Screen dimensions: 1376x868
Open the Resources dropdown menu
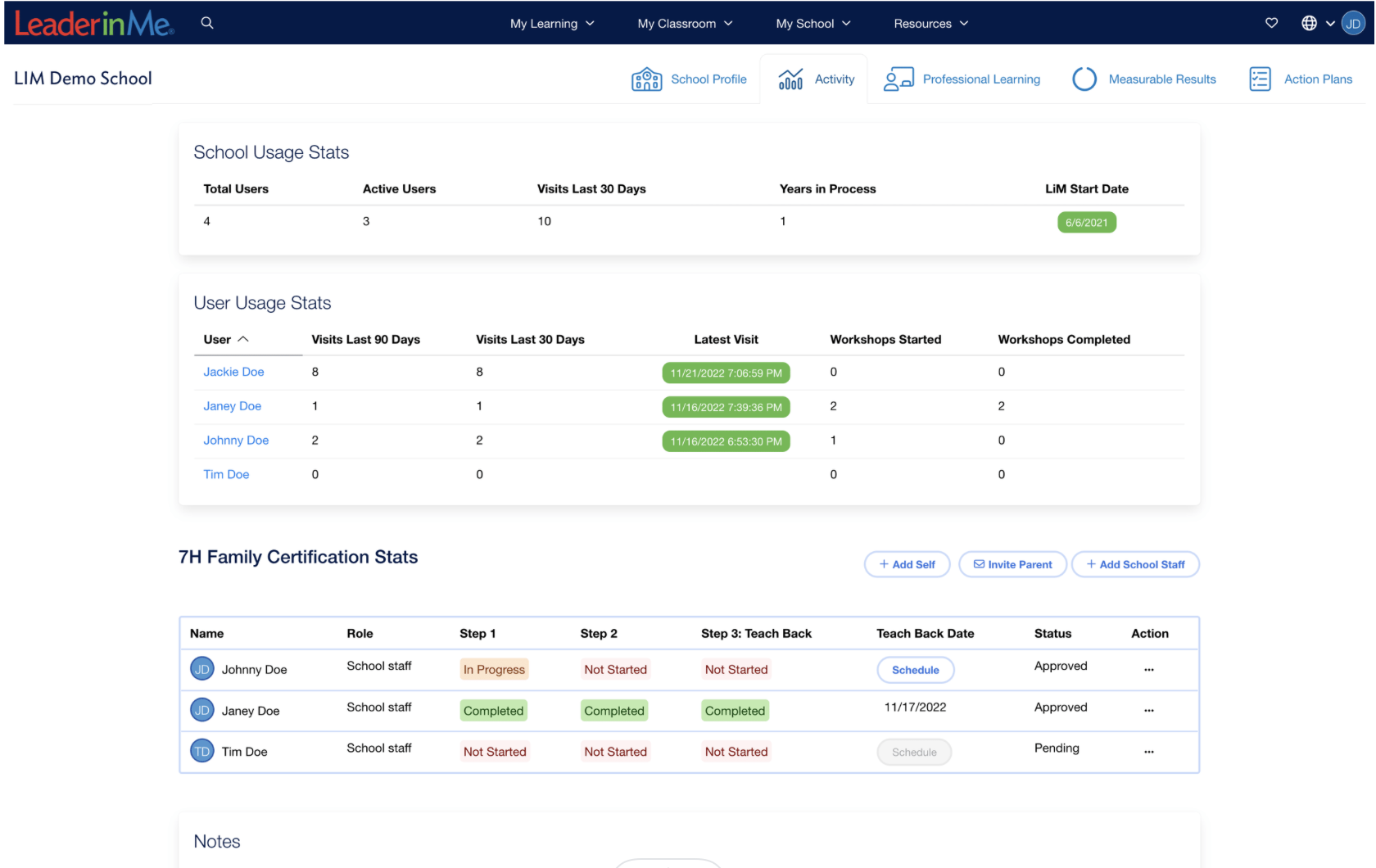(x=930, y=24)
